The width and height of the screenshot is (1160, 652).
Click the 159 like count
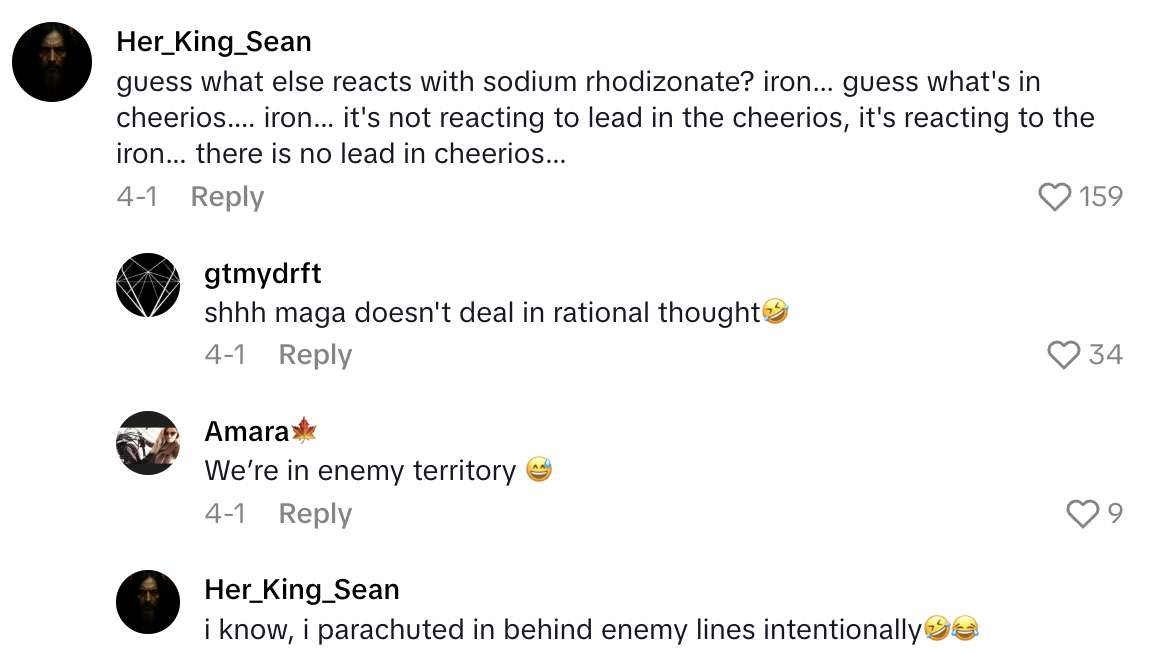pos(1101,197)
